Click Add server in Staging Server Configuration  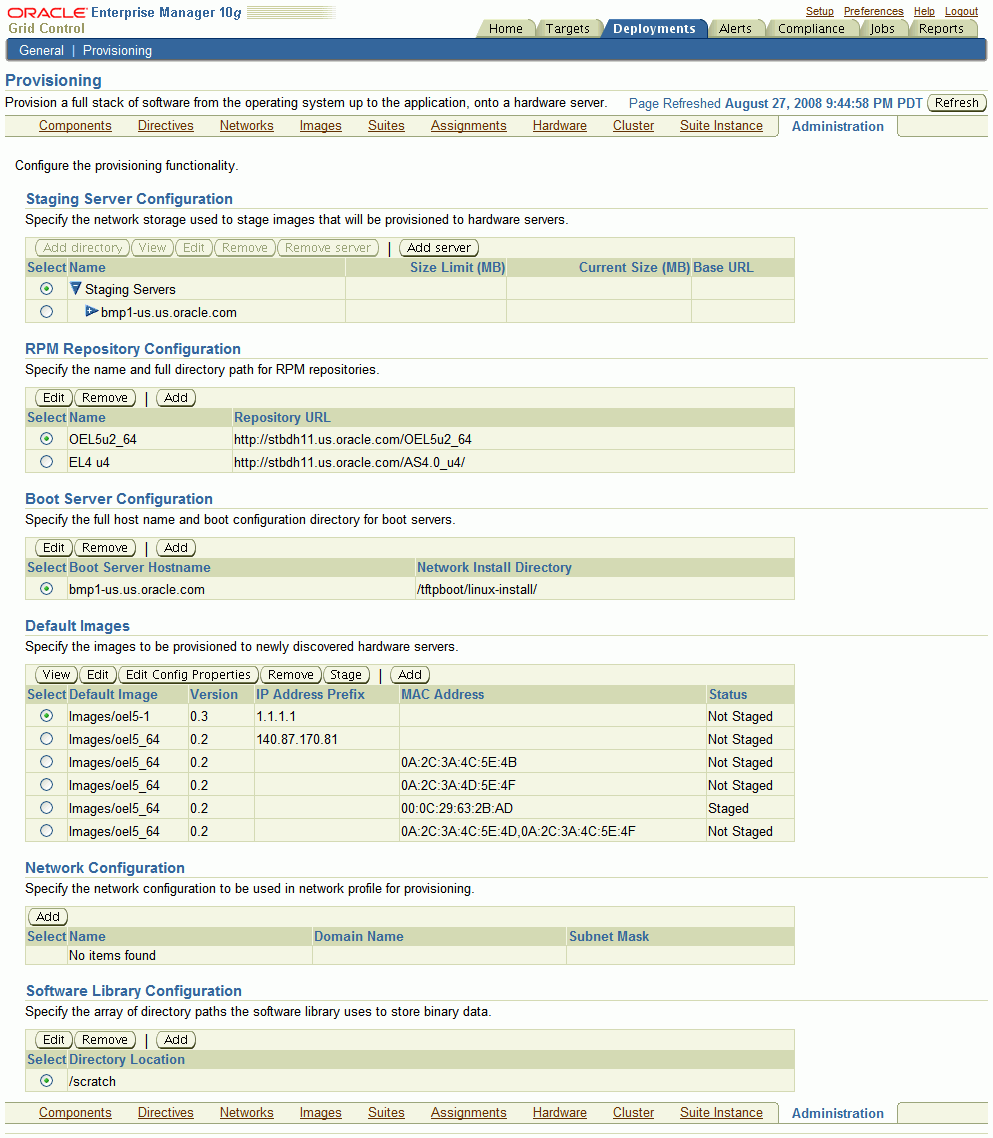pyautogui.click(x=438, y=247)
